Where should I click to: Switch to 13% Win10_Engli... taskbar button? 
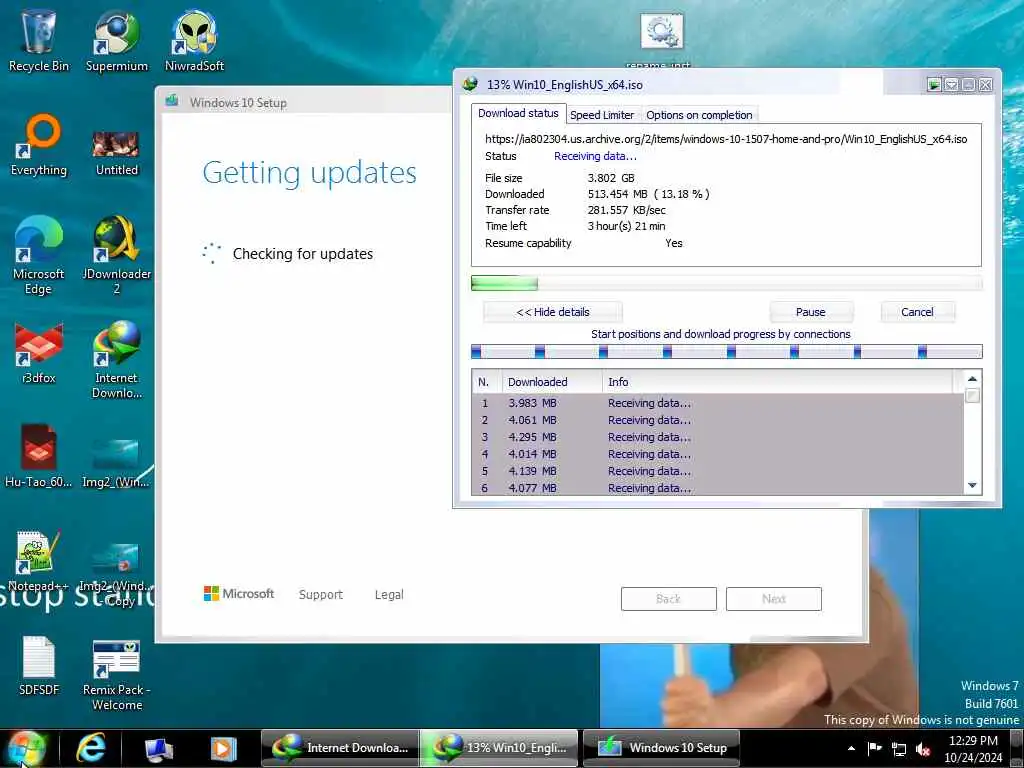pyautogui.click(x=500, y=748)
